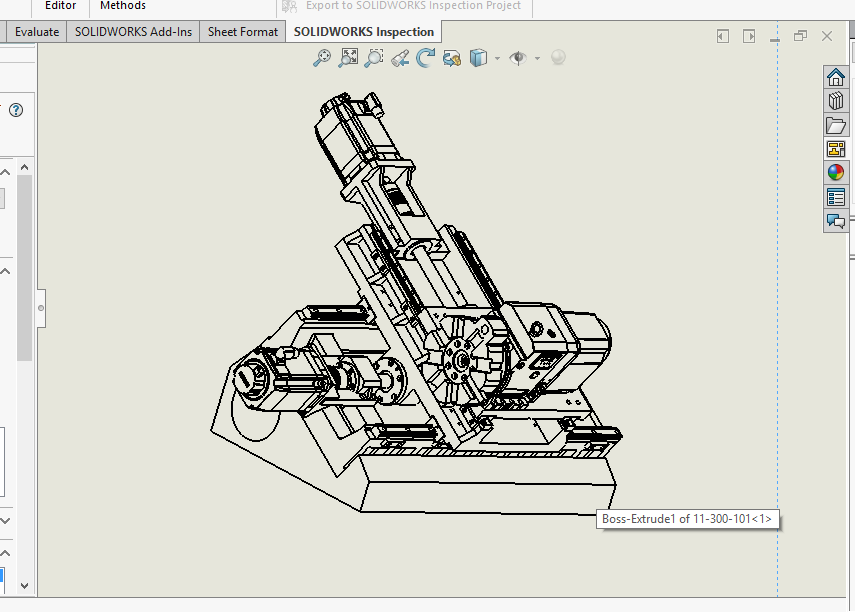Restore down the drawing window

point(800,36)
